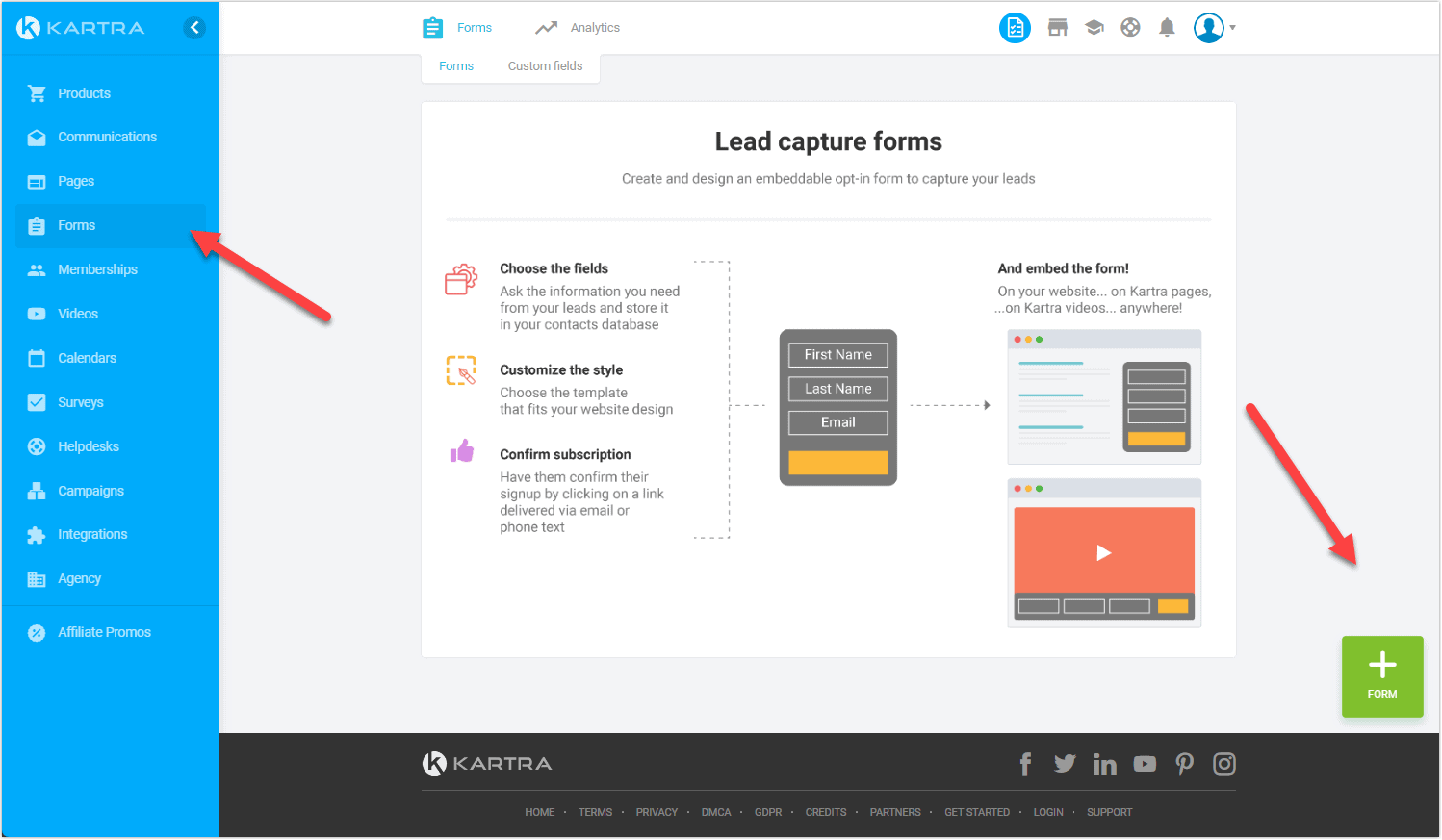Click the Helpdesks lifebuoy icon in the sidebar
1442x840 pixels.
coord(37,446)
